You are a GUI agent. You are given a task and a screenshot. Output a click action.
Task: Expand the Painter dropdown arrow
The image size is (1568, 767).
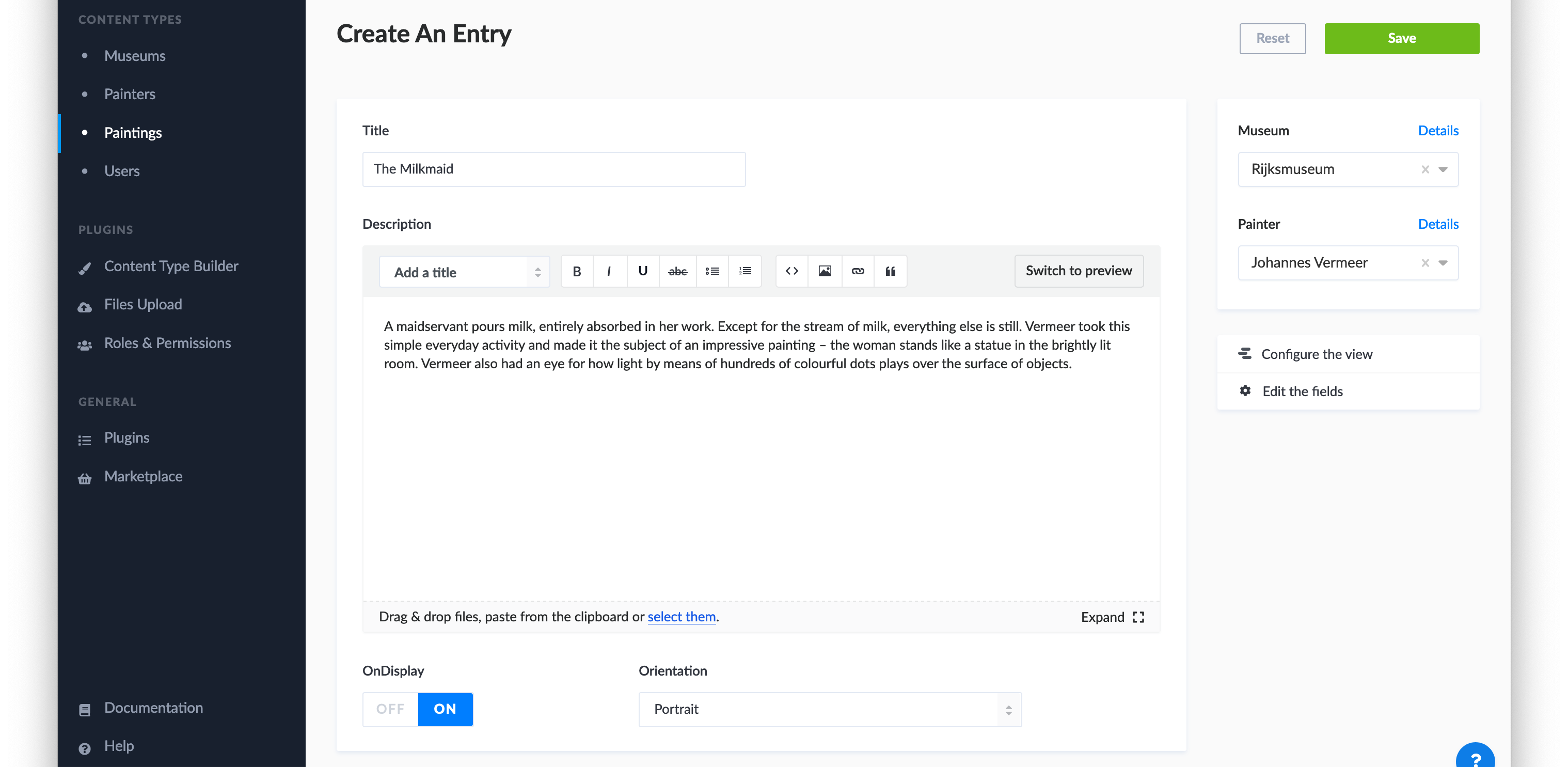point(1443,263)
